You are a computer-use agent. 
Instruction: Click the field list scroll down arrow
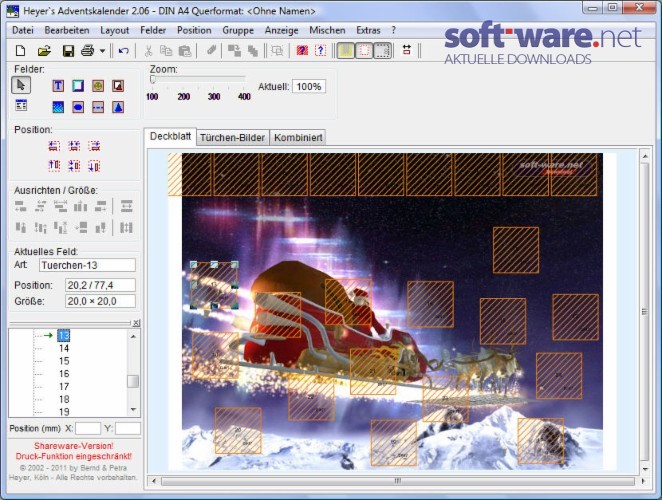133,410
